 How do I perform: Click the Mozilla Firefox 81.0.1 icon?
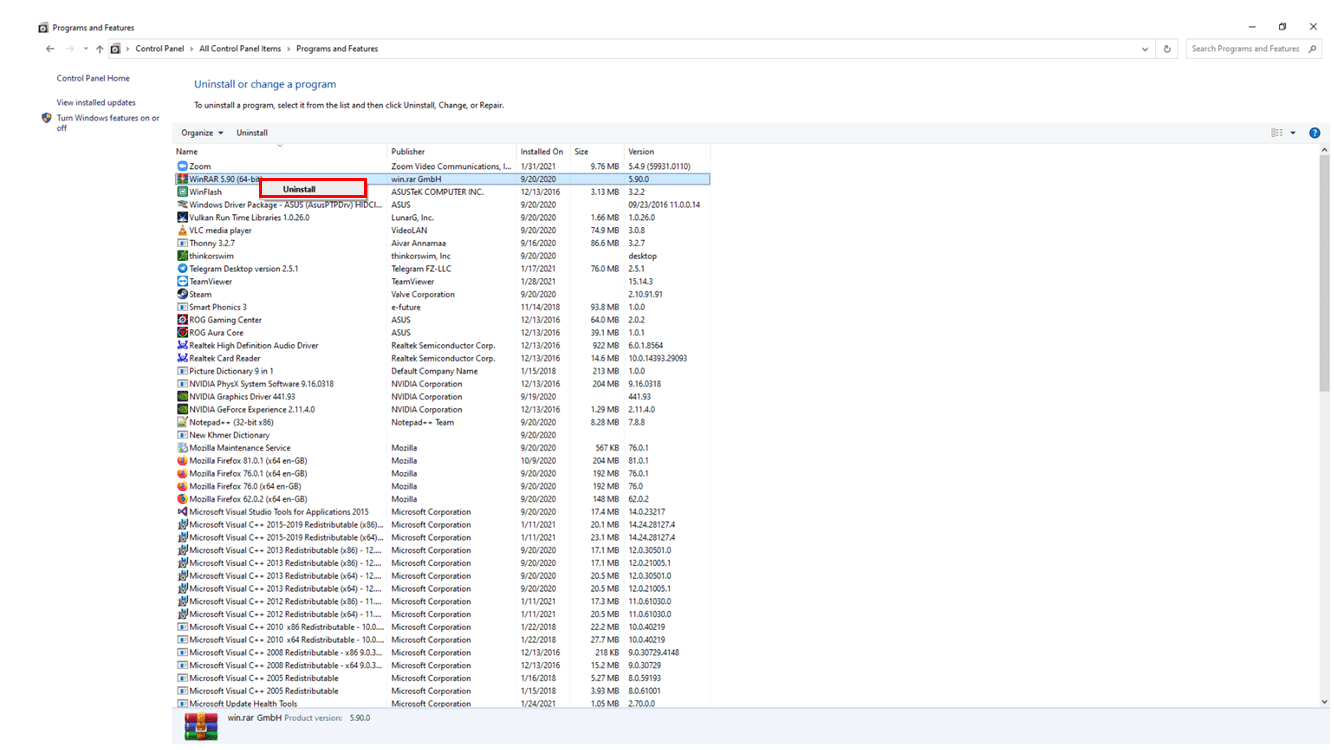182,461
